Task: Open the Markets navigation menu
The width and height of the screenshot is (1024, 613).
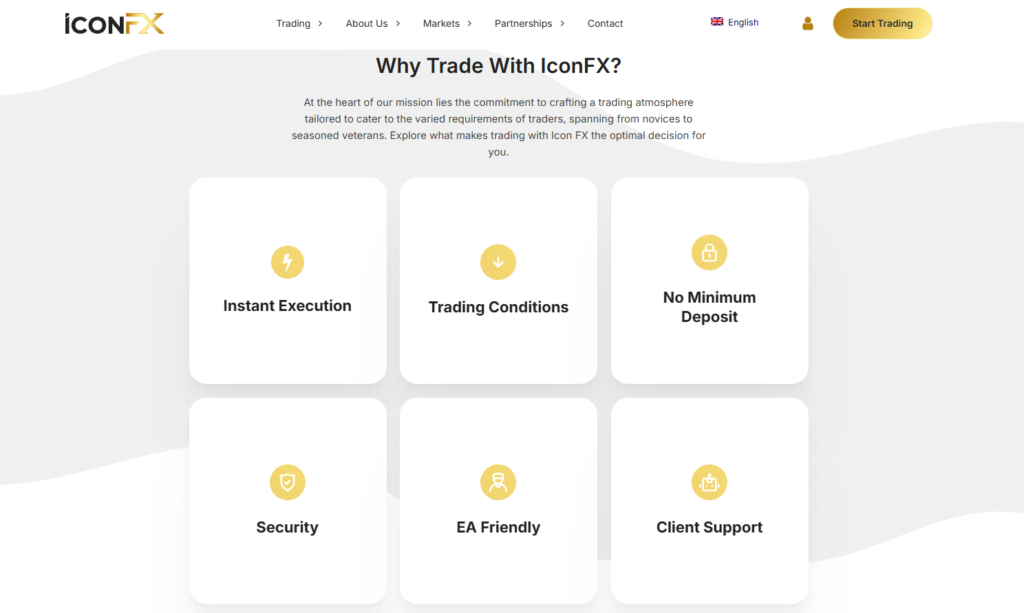Action: point(441,24)
